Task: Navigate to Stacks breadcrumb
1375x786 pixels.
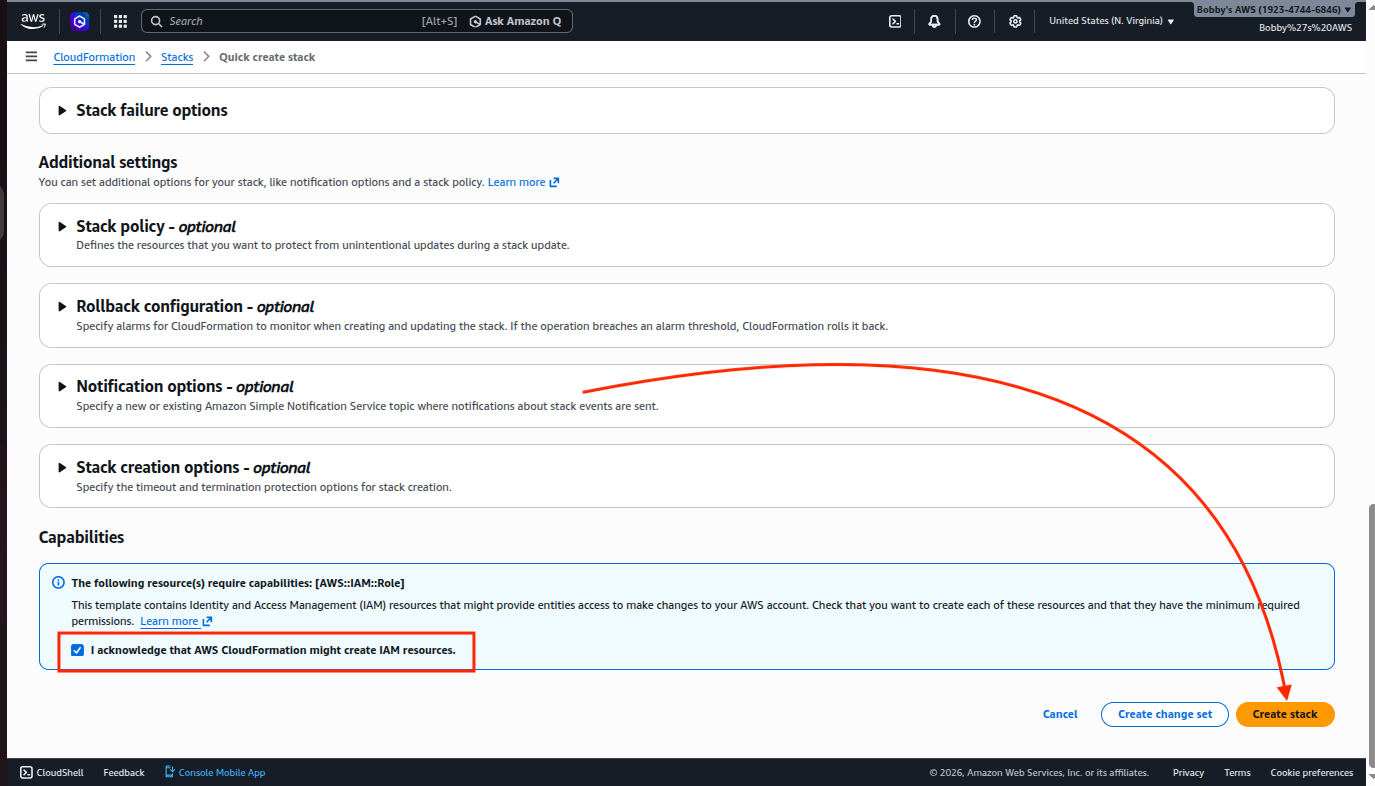Action: [177, 57]
